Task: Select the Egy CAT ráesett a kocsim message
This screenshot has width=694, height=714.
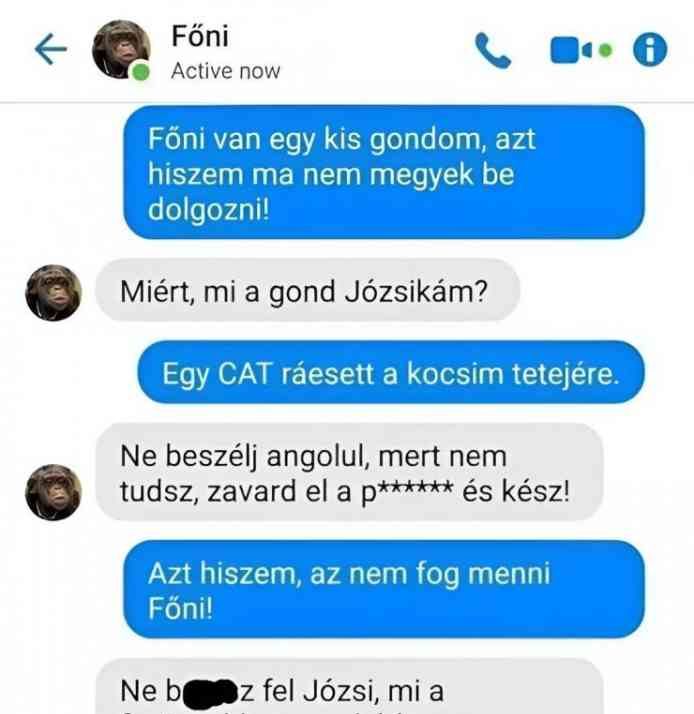Action: 391,372
